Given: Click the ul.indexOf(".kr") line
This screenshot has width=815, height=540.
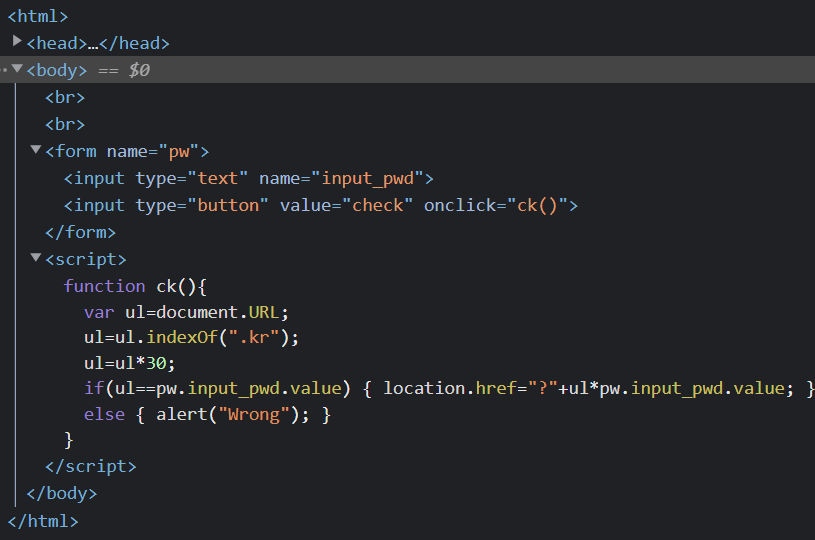Looking at the screenshot, I should (x=191, y=338).
